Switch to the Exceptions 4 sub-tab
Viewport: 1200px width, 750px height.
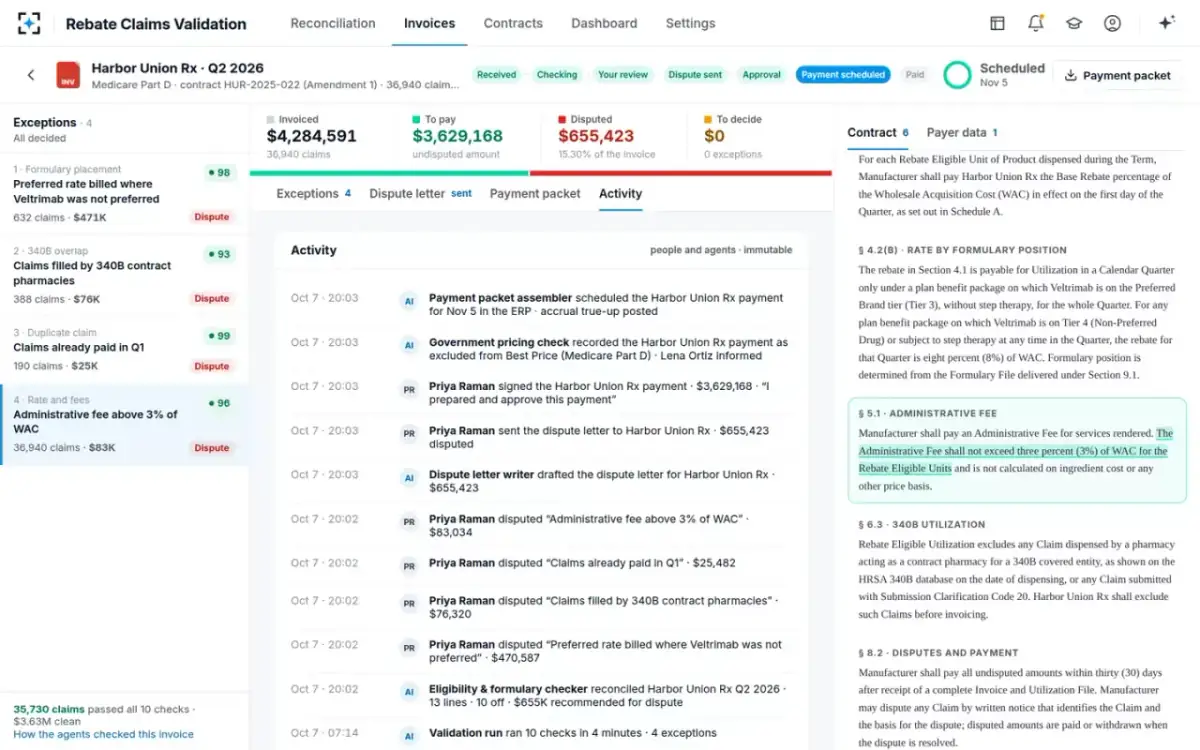313,193
